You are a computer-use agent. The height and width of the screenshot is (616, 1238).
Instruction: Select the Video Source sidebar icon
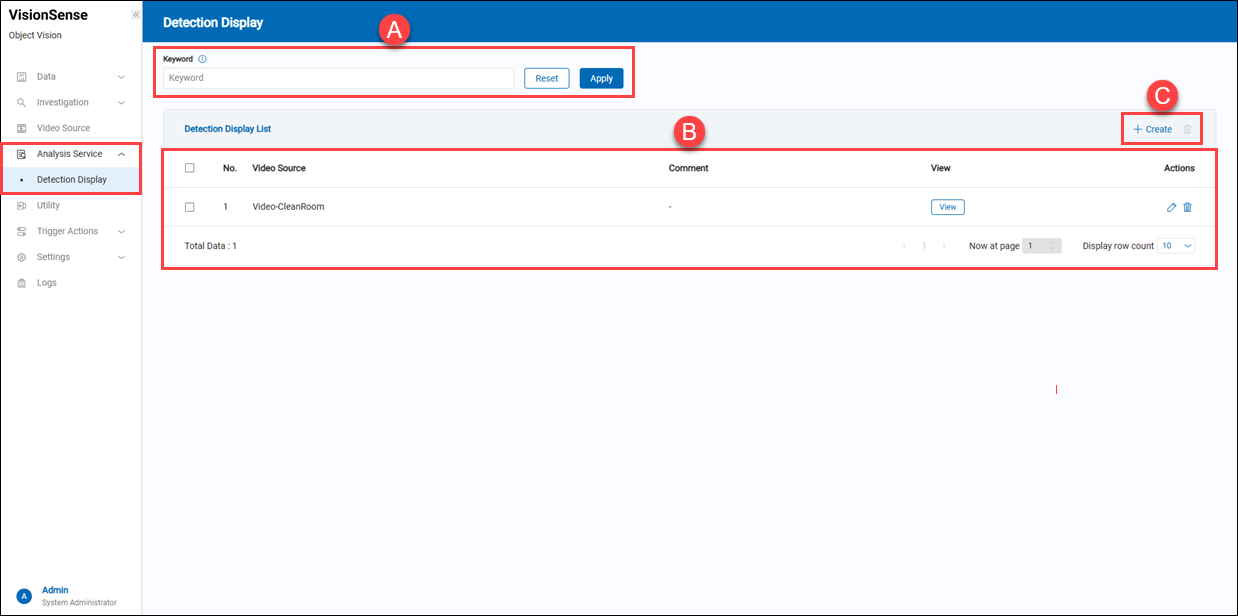pos(22,128)
